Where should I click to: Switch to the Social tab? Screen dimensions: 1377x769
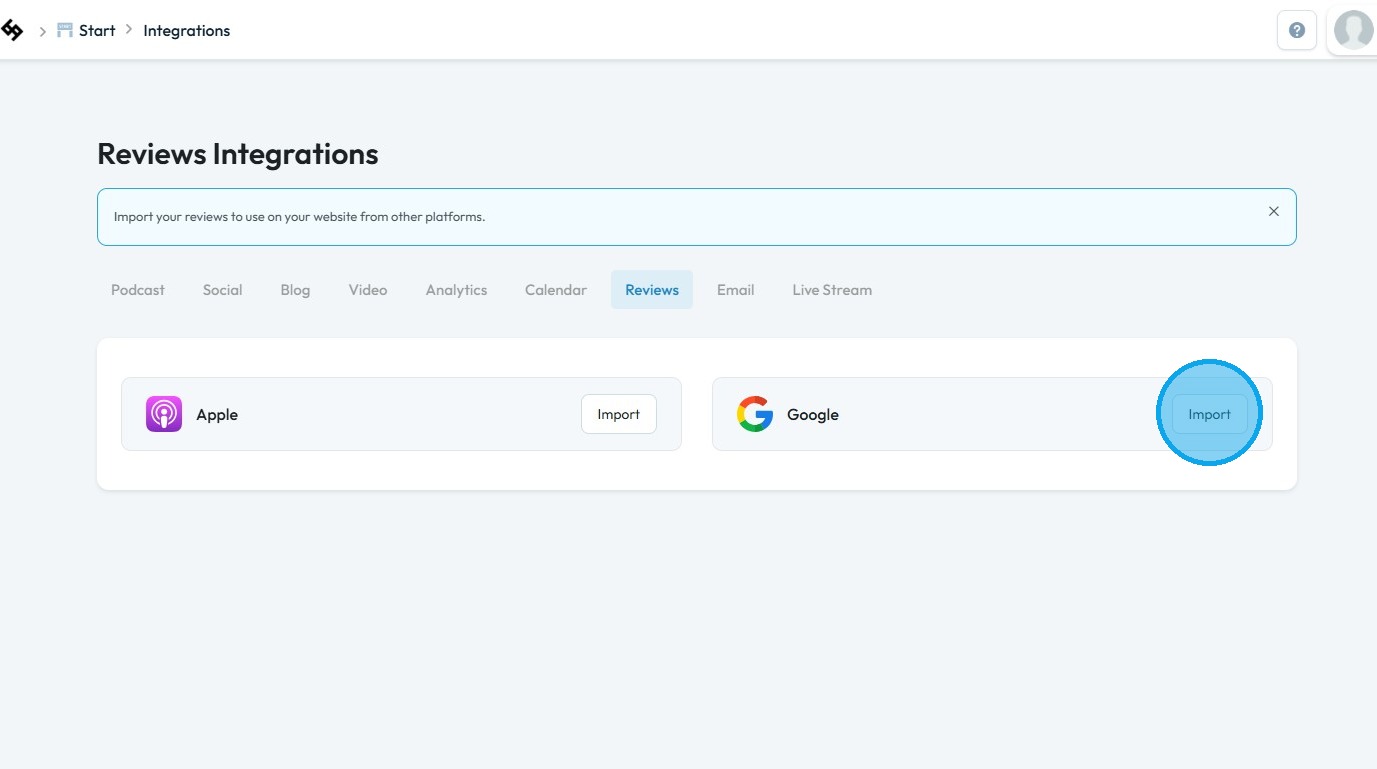(222, 290)
